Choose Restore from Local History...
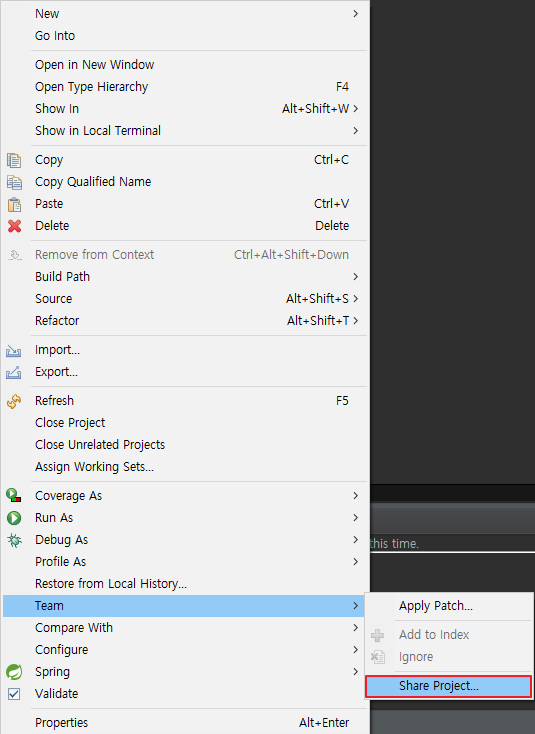Image resolution: width=535 pixels, height=734 pixels. coord(184,584)
